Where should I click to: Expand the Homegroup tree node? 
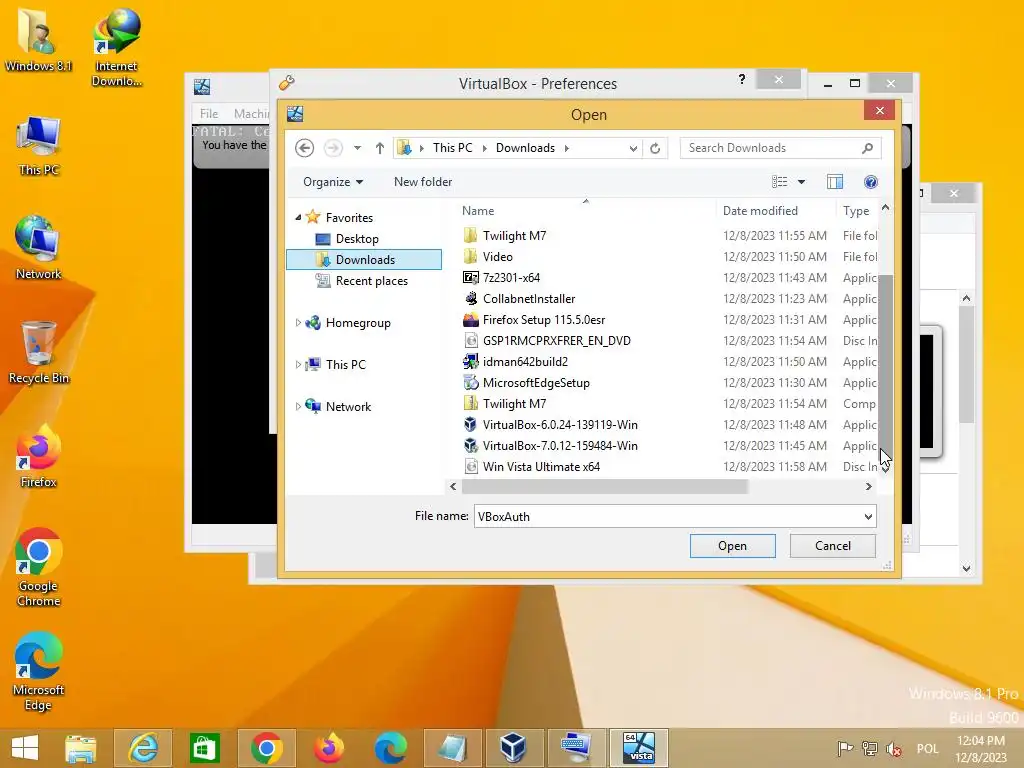pyautogui.click(x=298, y=323)
